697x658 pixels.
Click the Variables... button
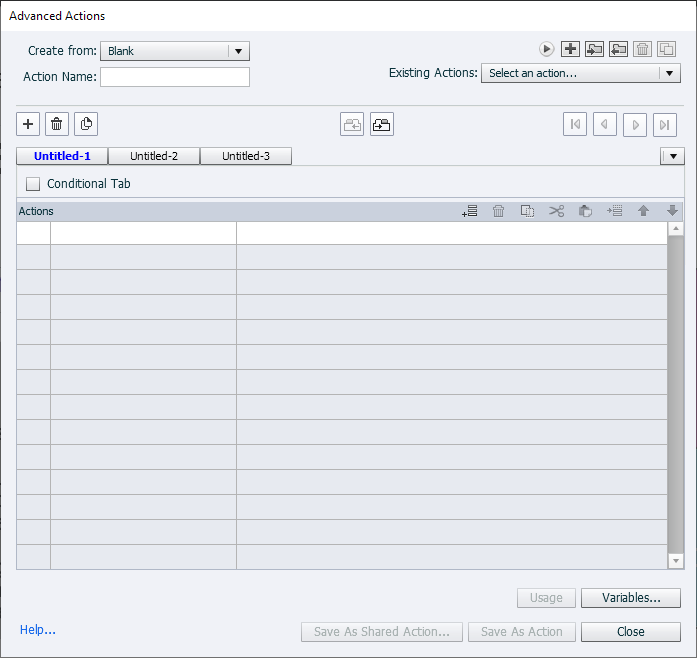(631, 598)
